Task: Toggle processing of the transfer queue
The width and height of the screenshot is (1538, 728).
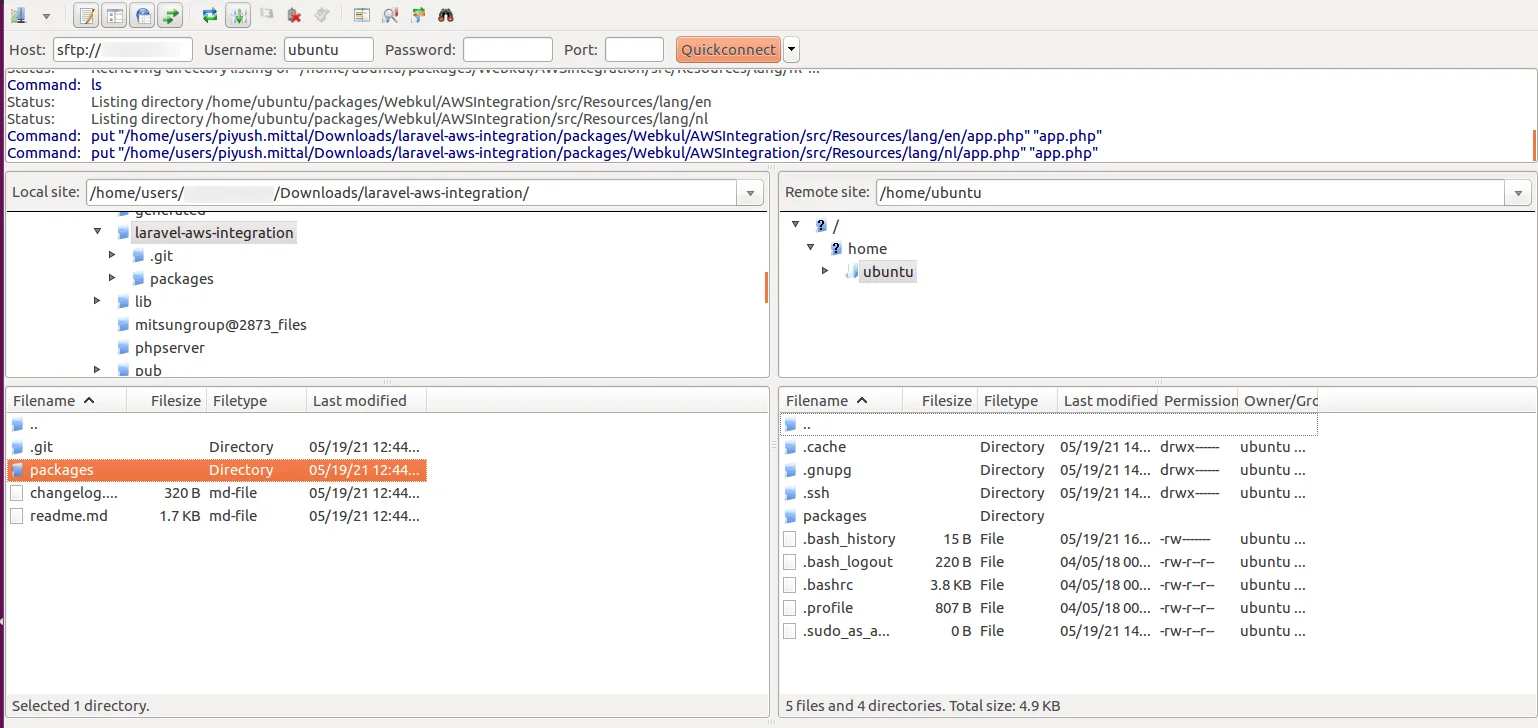Action: coord(238,15)
